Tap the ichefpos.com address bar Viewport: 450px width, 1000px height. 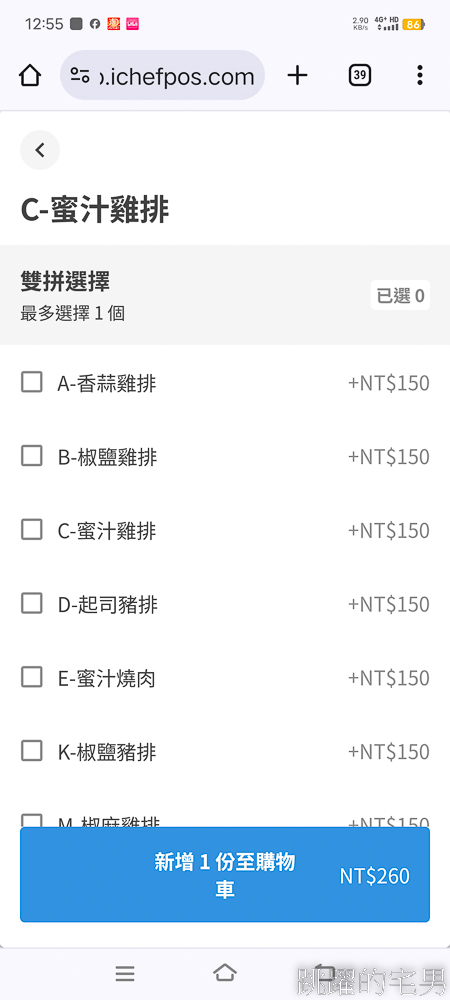point(163,76)
